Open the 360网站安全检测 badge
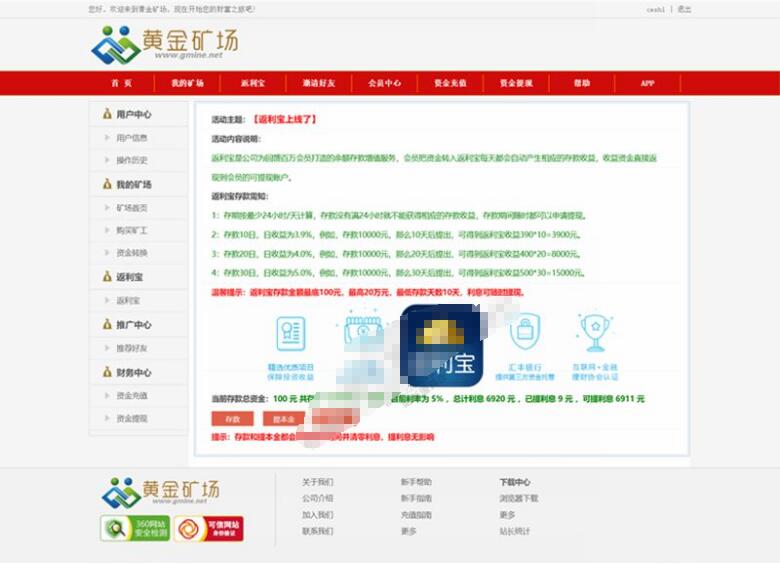The height and width of the screenshot is (564, 780). [135, 528]
